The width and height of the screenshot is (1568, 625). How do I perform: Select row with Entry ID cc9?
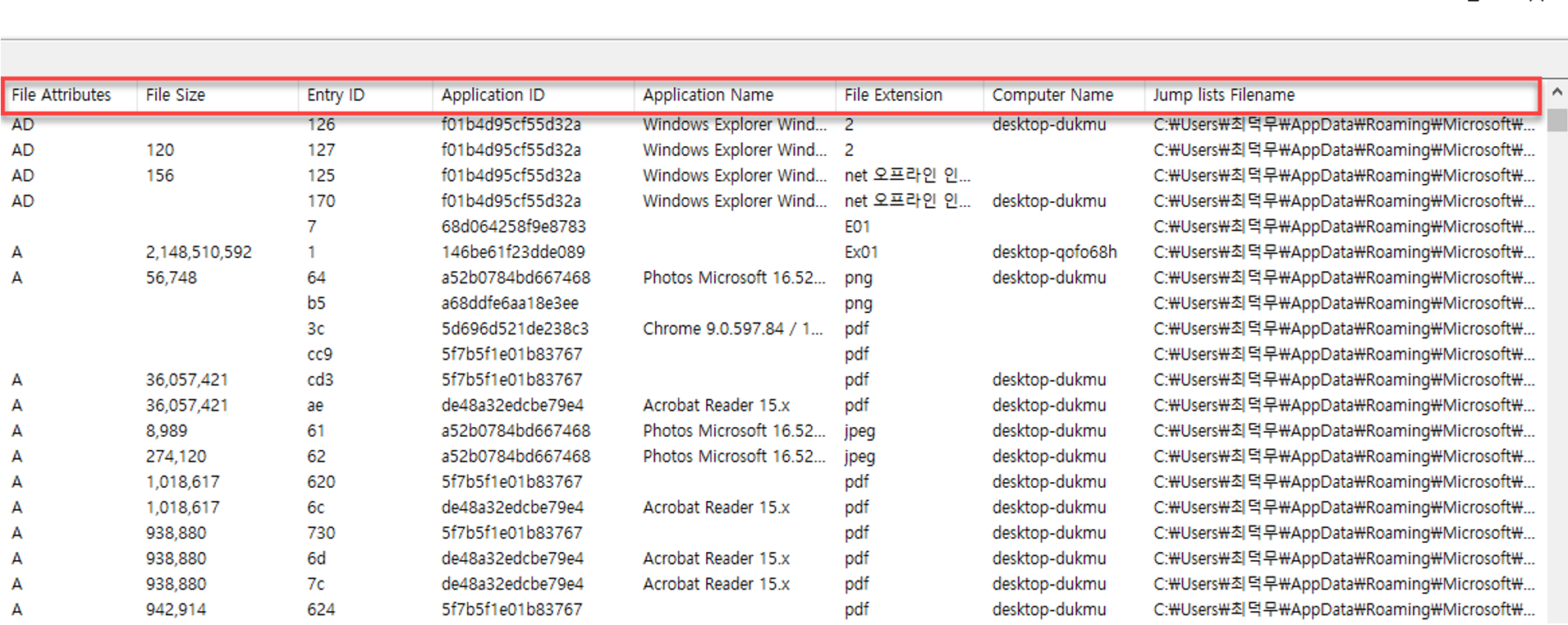(319, 354)
